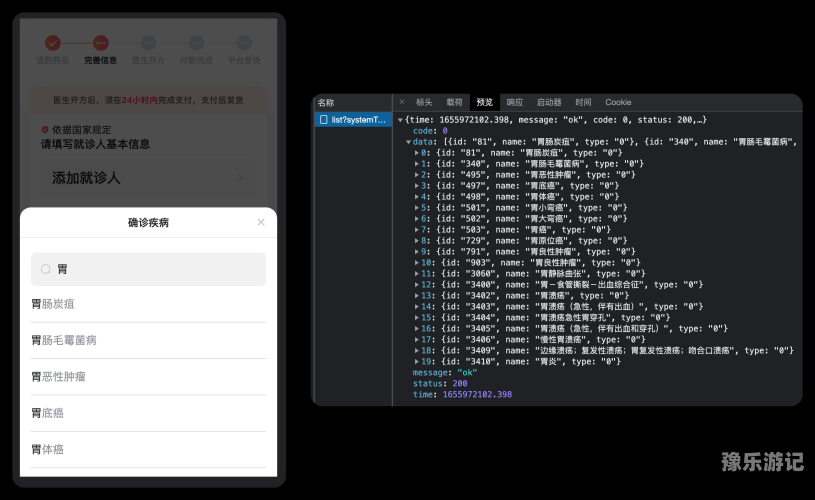Click the code: 0 line in preview
815x500 pixels.
430,131
